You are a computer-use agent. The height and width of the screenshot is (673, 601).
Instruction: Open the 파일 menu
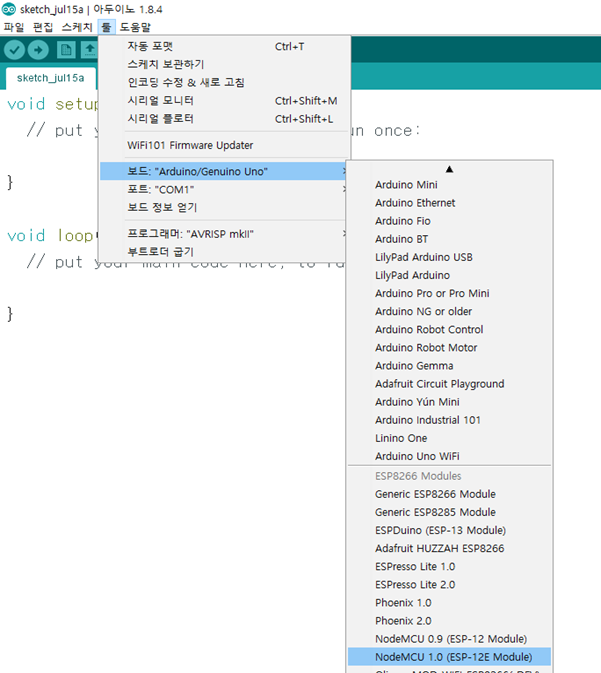pyautogui.click(x=14, y=27)
